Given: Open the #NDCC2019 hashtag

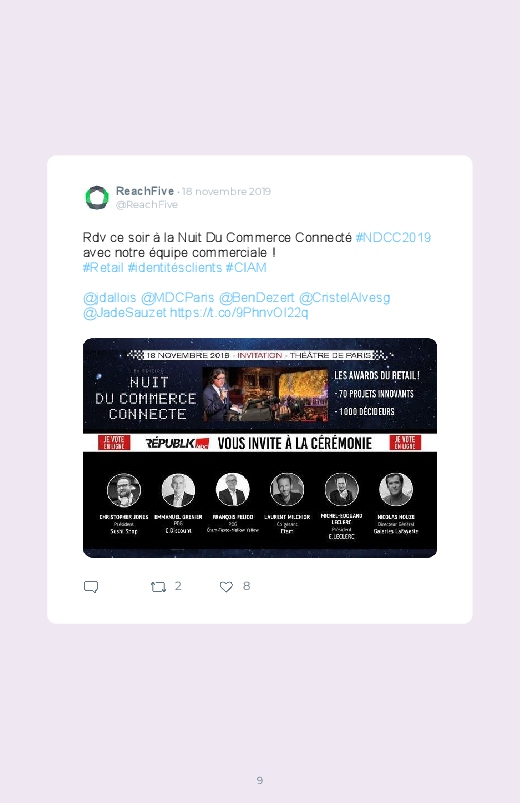Looking at the screenshot, I should coord(393,238).
